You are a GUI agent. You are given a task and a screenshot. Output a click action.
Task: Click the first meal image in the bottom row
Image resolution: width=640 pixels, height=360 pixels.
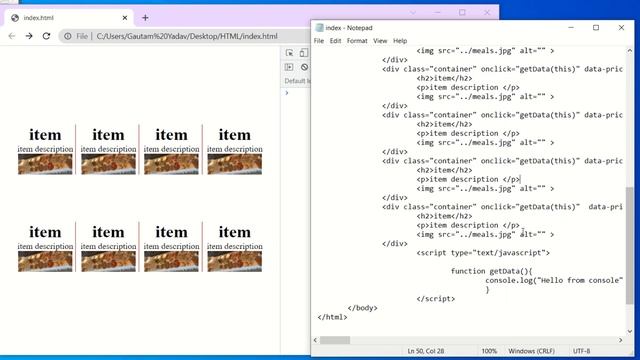click(45, 261)
